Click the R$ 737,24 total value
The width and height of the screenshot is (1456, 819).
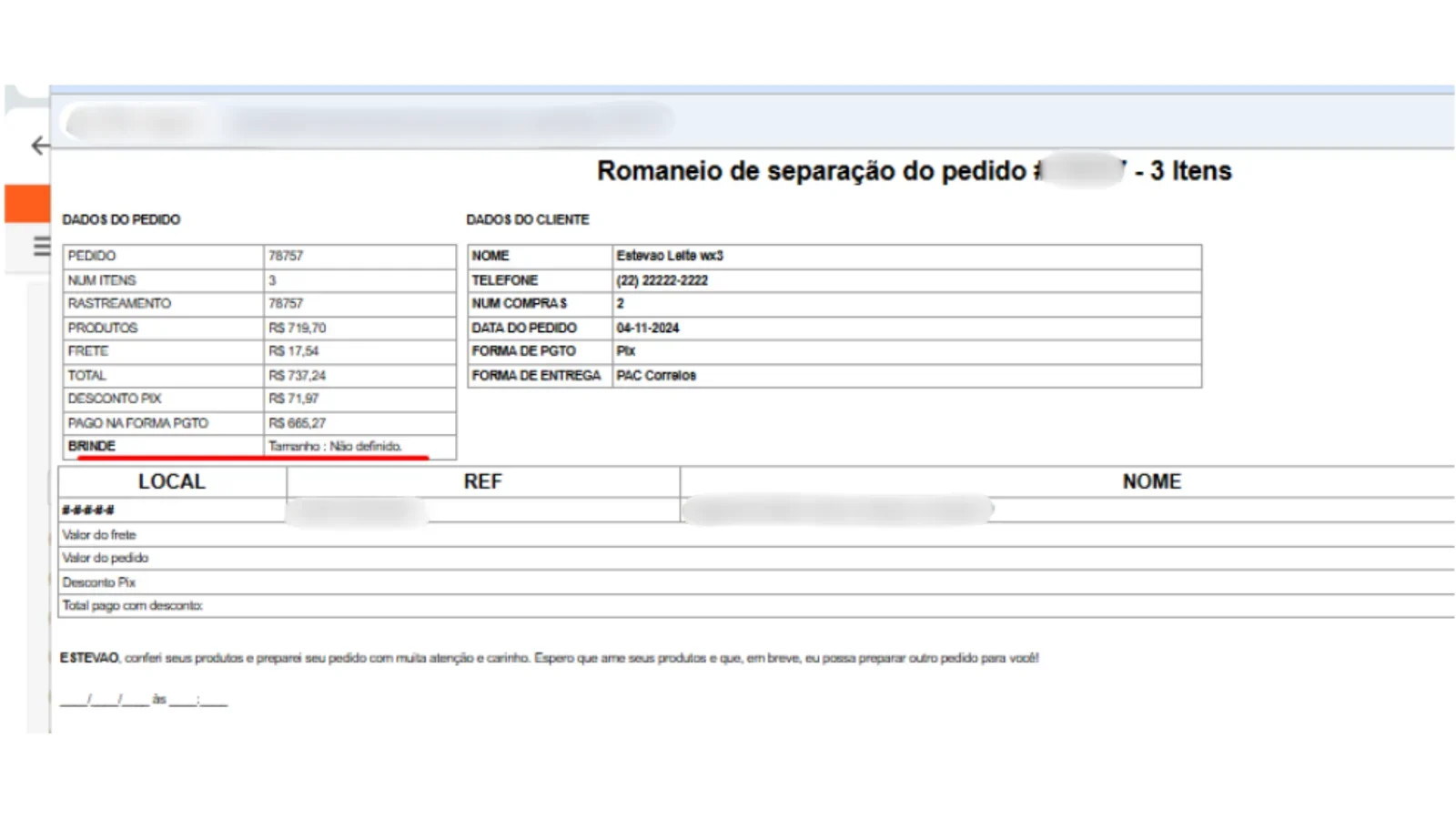pyautogui.click(x=297, y=375)
